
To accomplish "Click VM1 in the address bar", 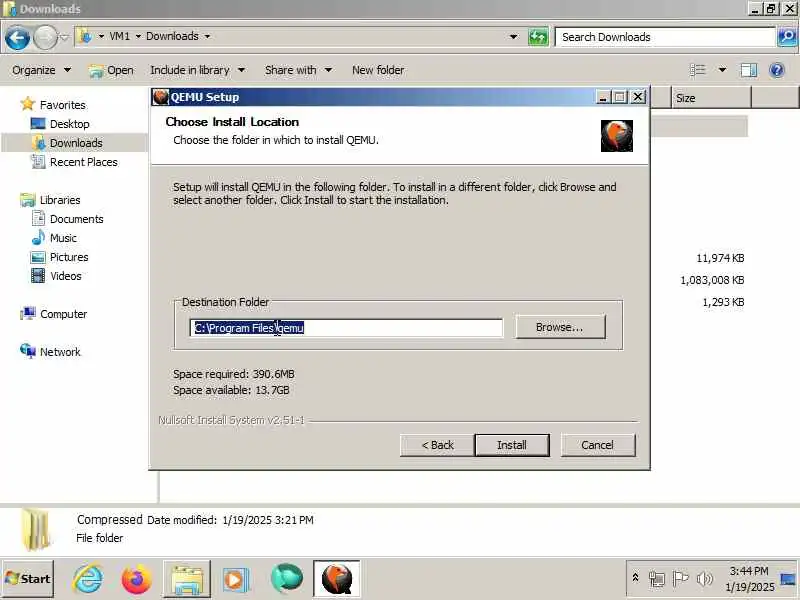I will (120, 36).
